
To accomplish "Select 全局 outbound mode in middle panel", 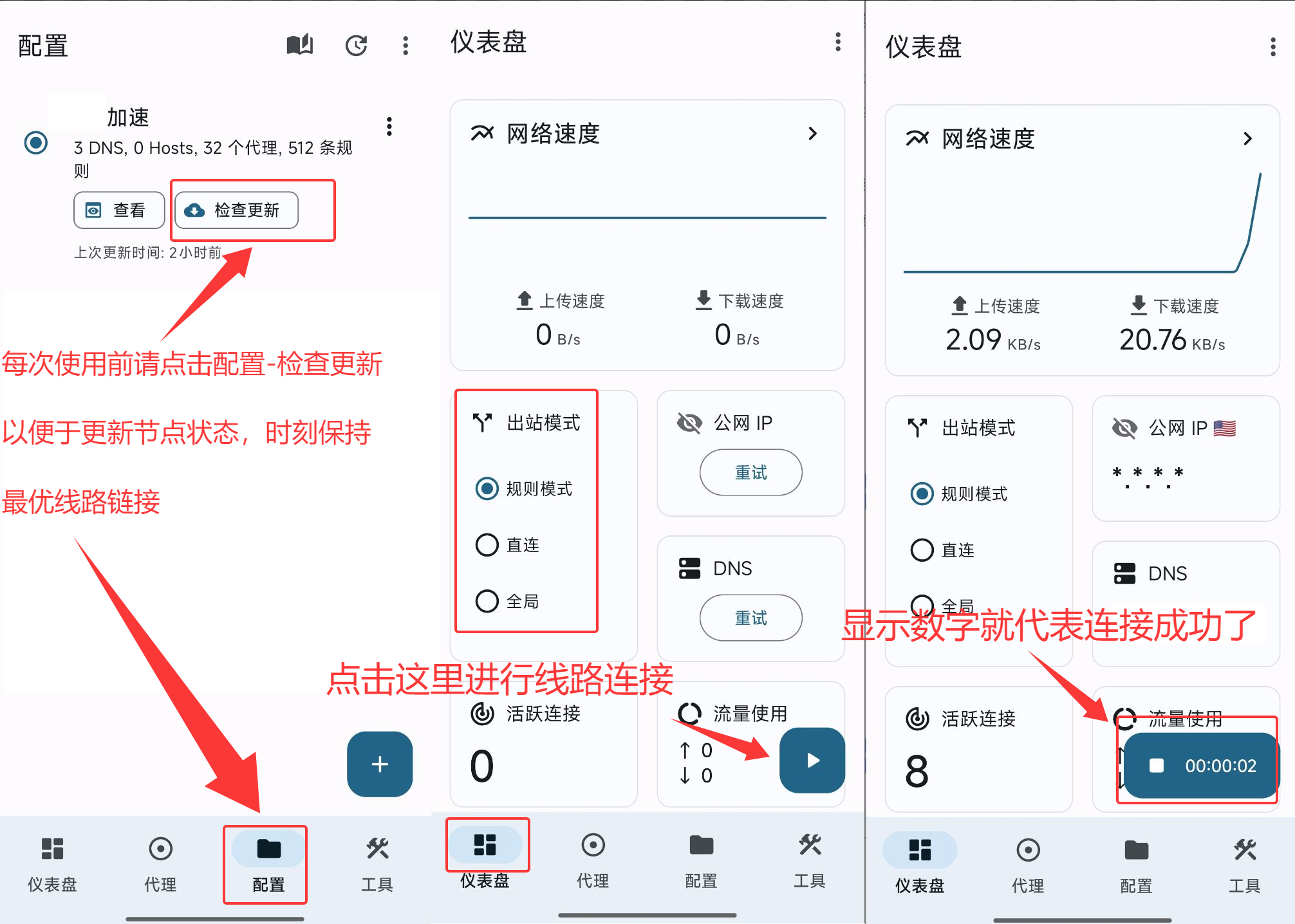I will point(487,601).
